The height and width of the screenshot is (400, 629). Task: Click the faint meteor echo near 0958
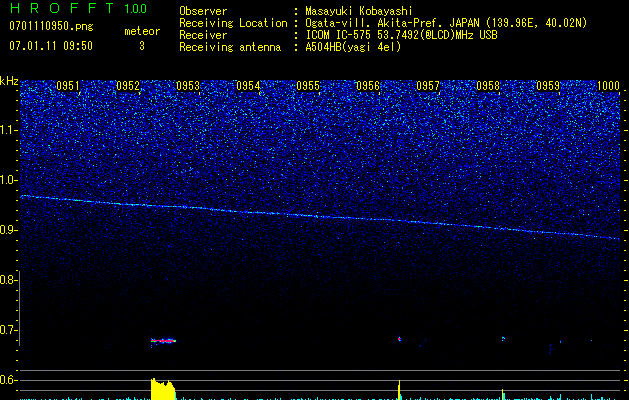click(503, 339)
